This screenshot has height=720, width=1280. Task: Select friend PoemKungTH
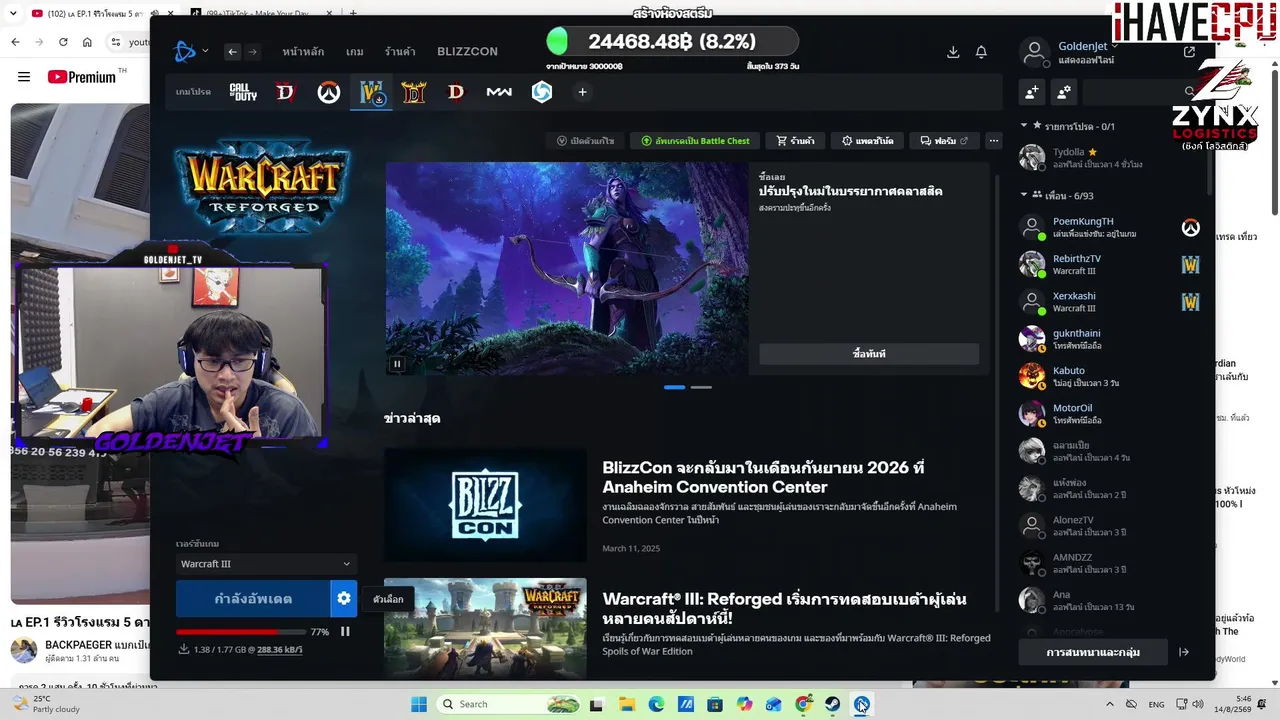[1109, 227]
